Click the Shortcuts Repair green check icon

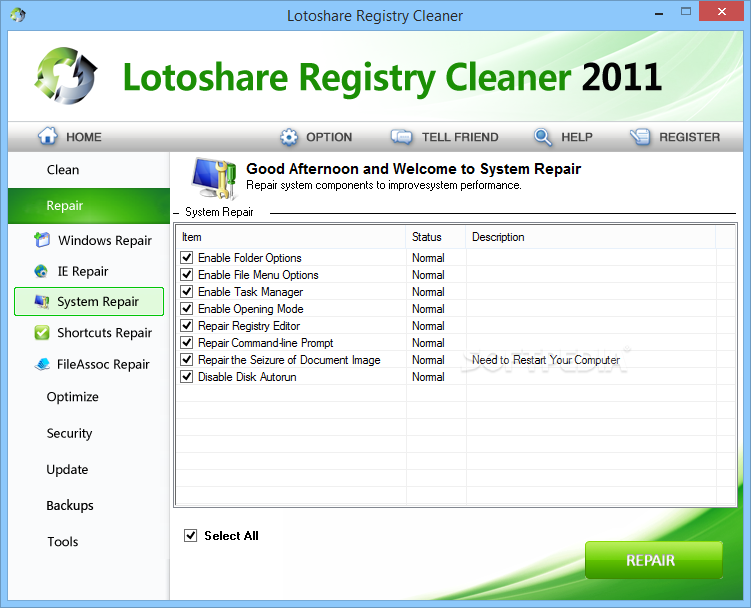[42, 333]
